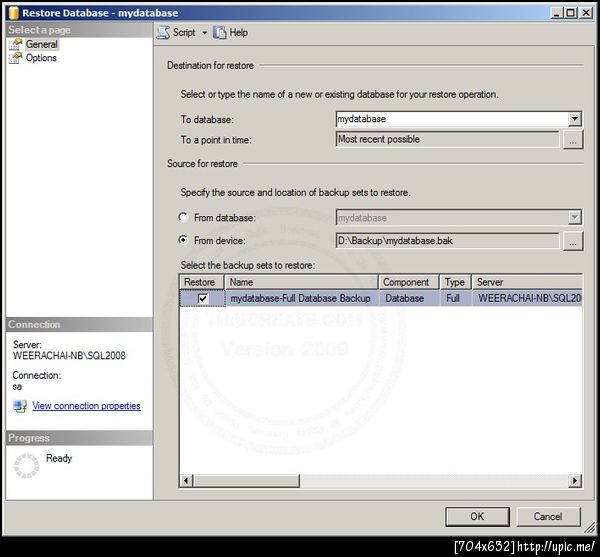
Task: Select the From database radio button
Action: [183, 217]
